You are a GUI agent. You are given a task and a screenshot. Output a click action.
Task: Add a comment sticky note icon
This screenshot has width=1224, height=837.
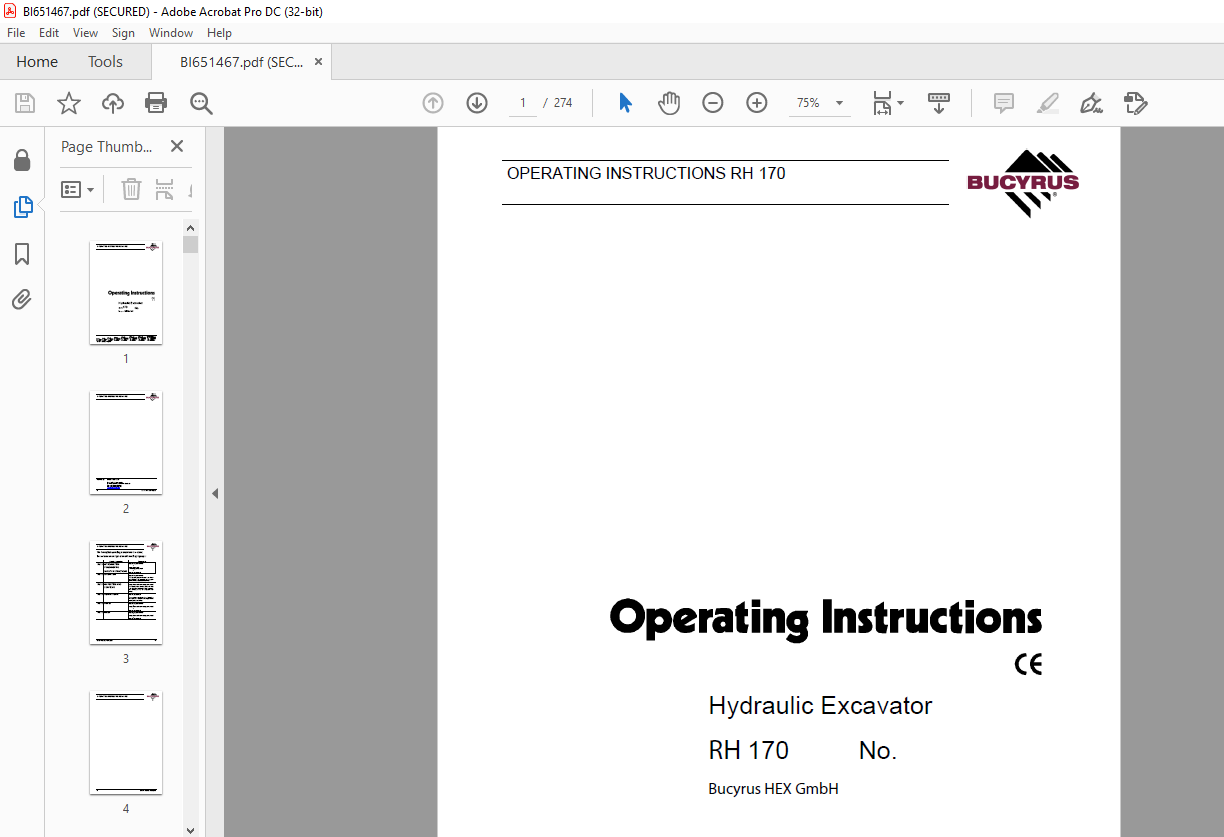[x=1003, y=103]
